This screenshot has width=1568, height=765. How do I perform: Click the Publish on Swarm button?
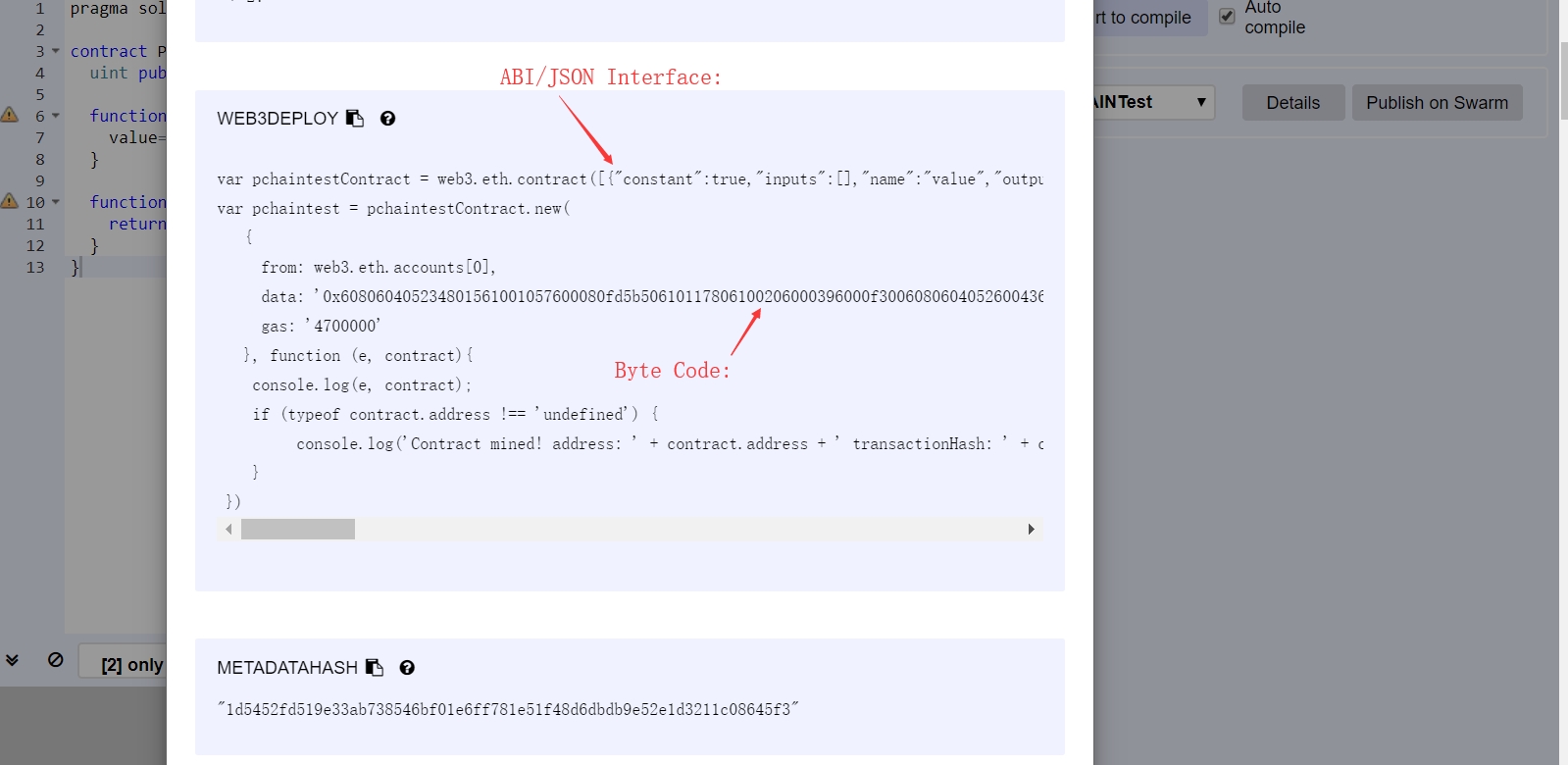coord(1437,103)
